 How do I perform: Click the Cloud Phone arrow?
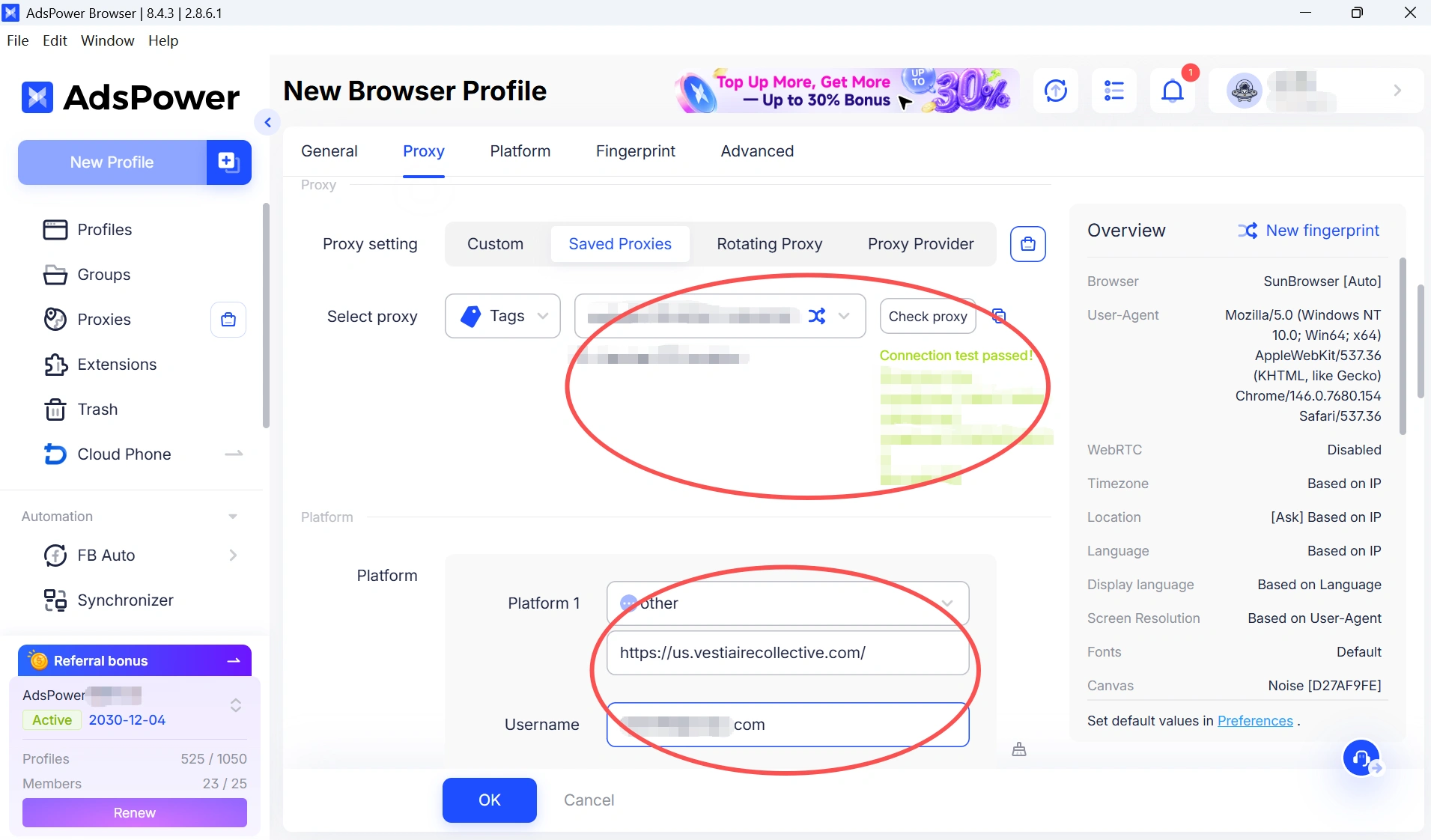[234, 454]
